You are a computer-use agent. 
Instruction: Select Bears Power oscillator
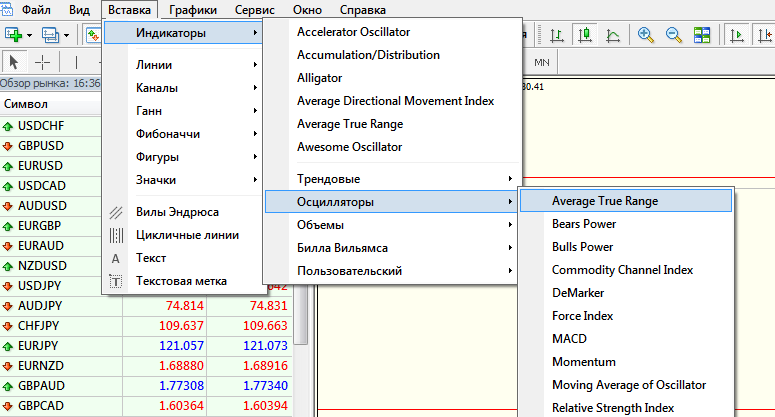tap(584, 224)
